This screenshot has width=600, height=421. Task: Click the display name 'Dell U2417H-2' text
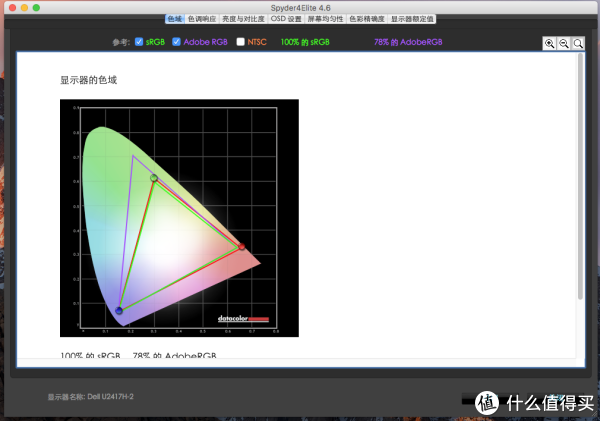tap(111, 397)
